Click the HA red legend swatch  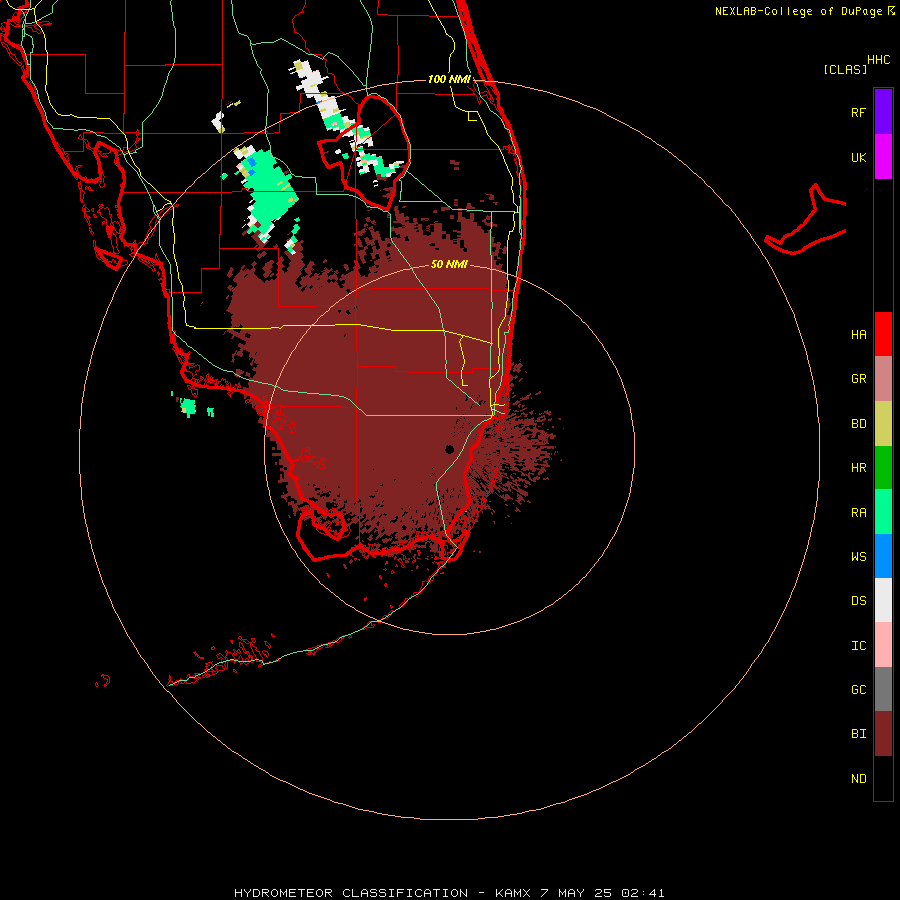pos(883,334)
